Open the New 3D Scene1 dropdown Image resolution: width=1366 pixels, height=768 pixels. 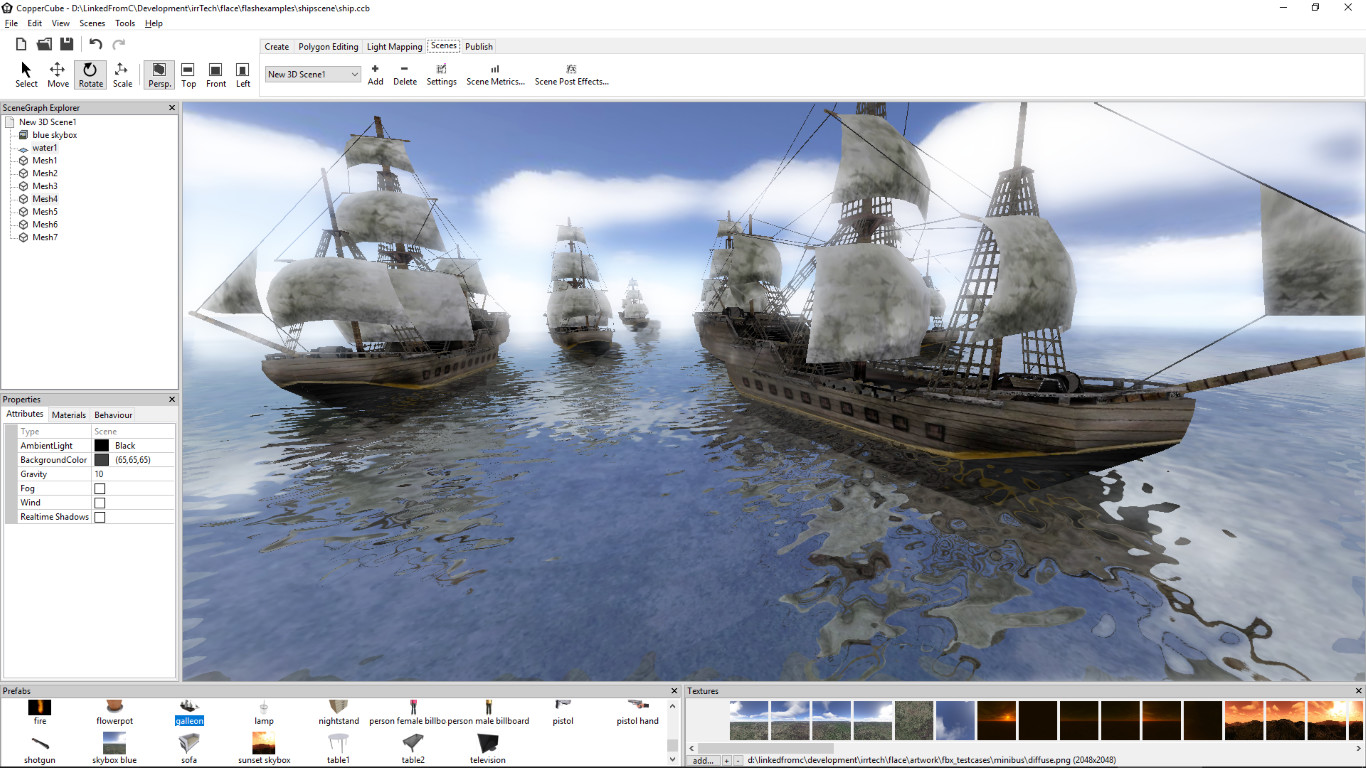[355, 74]
